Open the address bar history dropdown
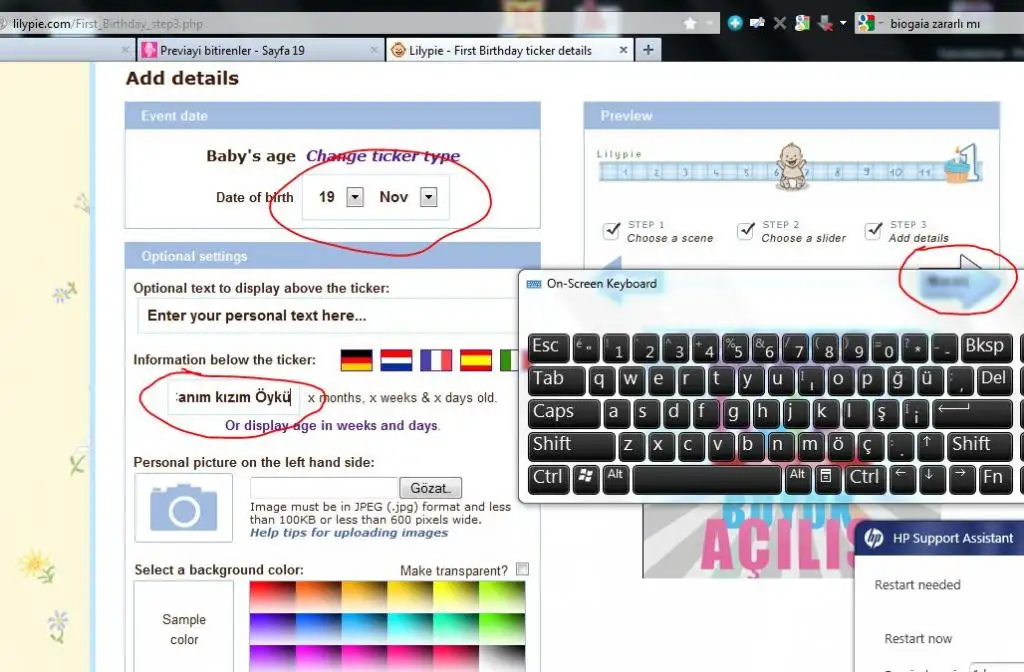Viewport: 1024px width, 672px height. 709,24
